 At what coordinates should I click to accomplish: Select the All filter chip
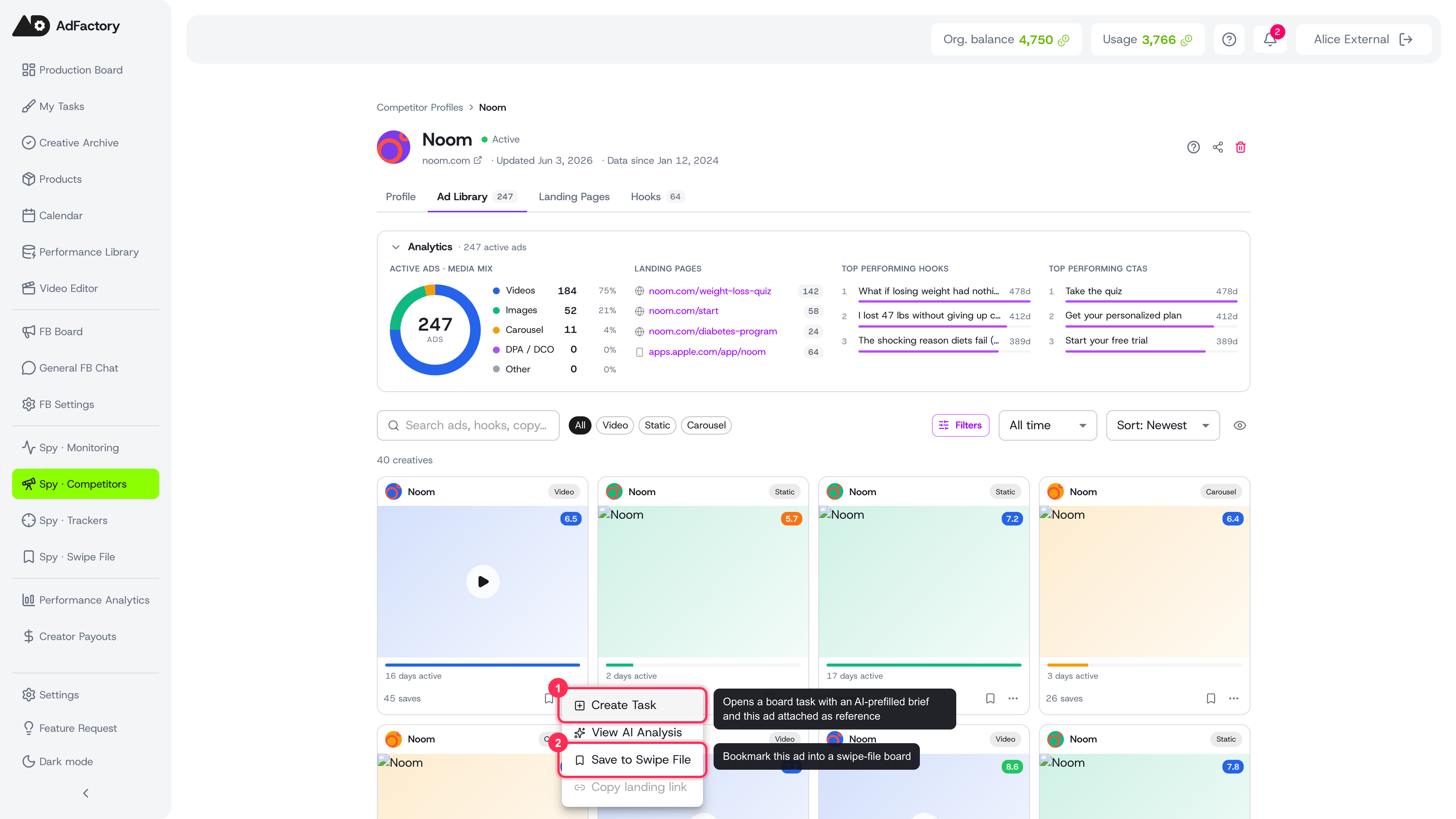pos(580,425)
